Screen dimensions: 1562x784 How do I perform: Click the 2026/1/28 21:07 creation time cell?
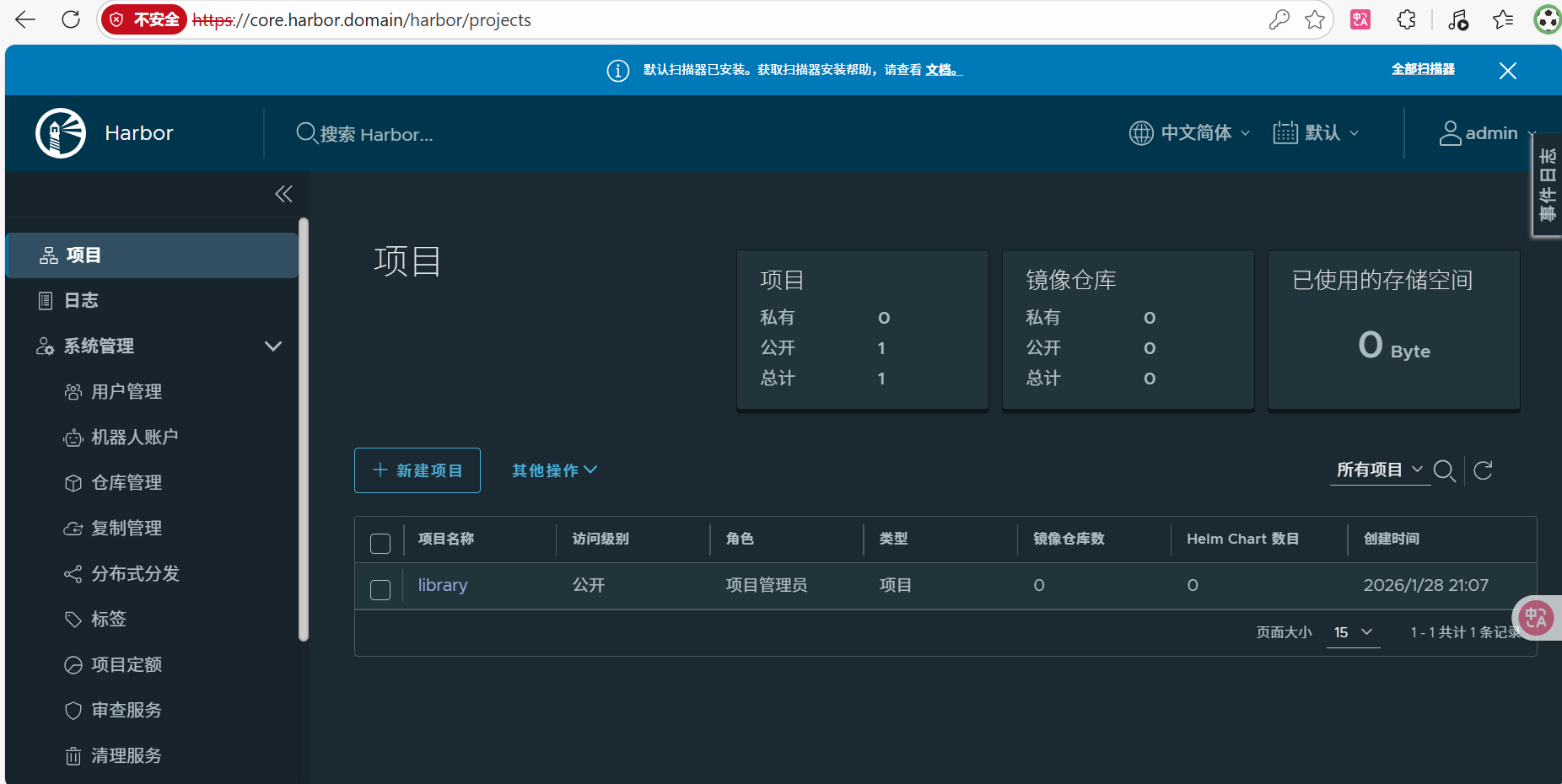click(1426, 585)
